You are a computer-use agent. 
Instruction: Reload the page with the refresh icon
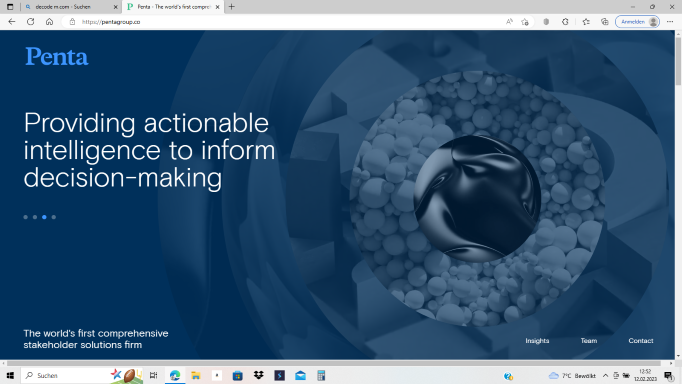tap(30, 22)
